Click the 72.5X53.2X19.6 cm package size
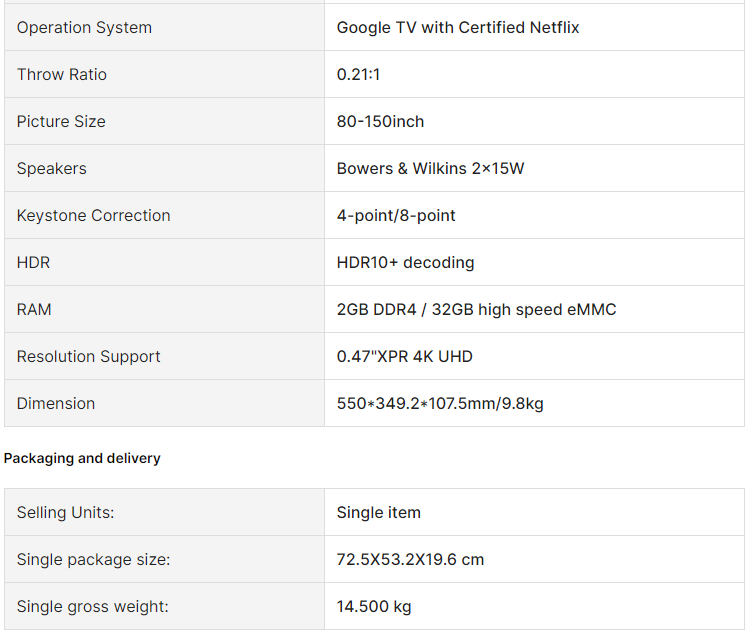This screenshot has width=749, height=633. (410, 560)
